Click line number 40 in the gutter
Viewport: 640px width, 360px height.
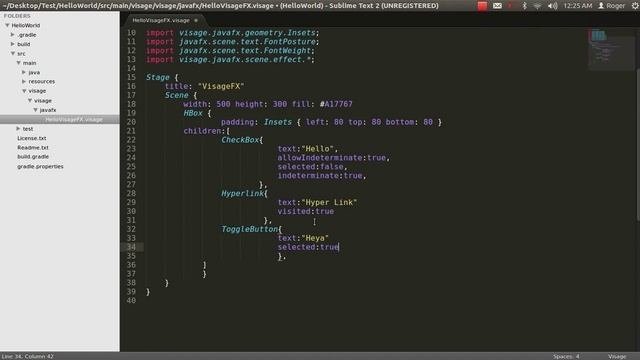[131, 300]
